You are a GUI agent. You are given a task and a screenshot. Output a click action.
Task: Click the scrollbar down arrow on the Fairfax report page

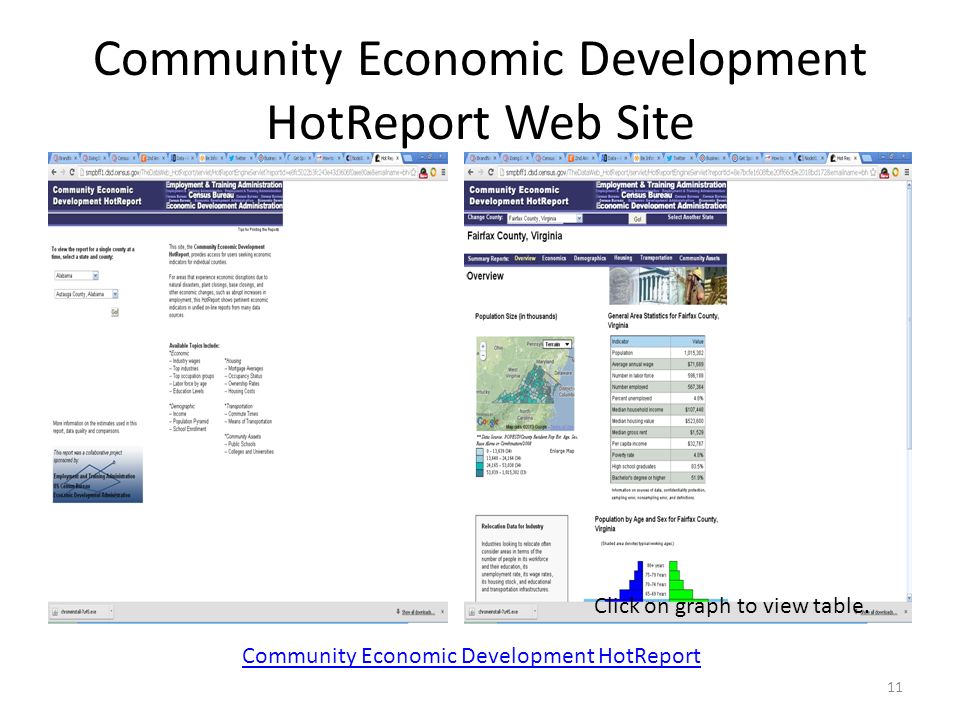point(909,598)
